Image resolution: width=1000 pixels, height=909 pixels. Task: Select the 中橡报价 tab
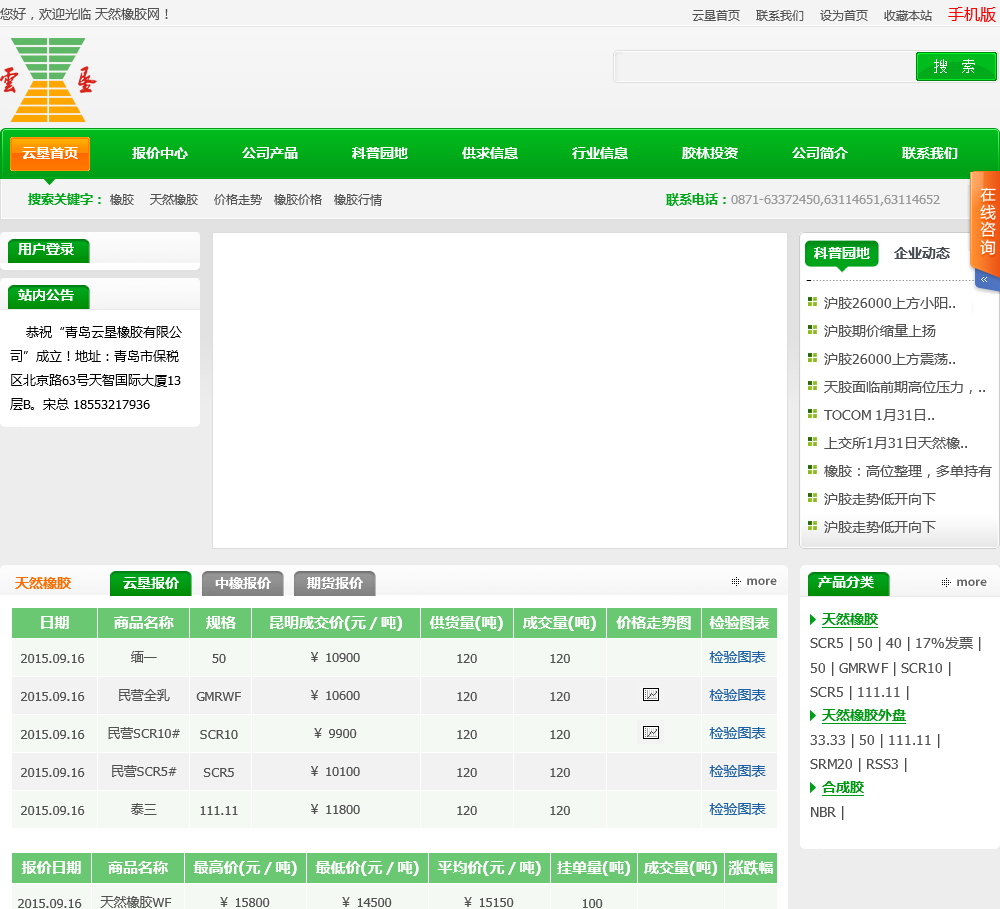[242, 583]
